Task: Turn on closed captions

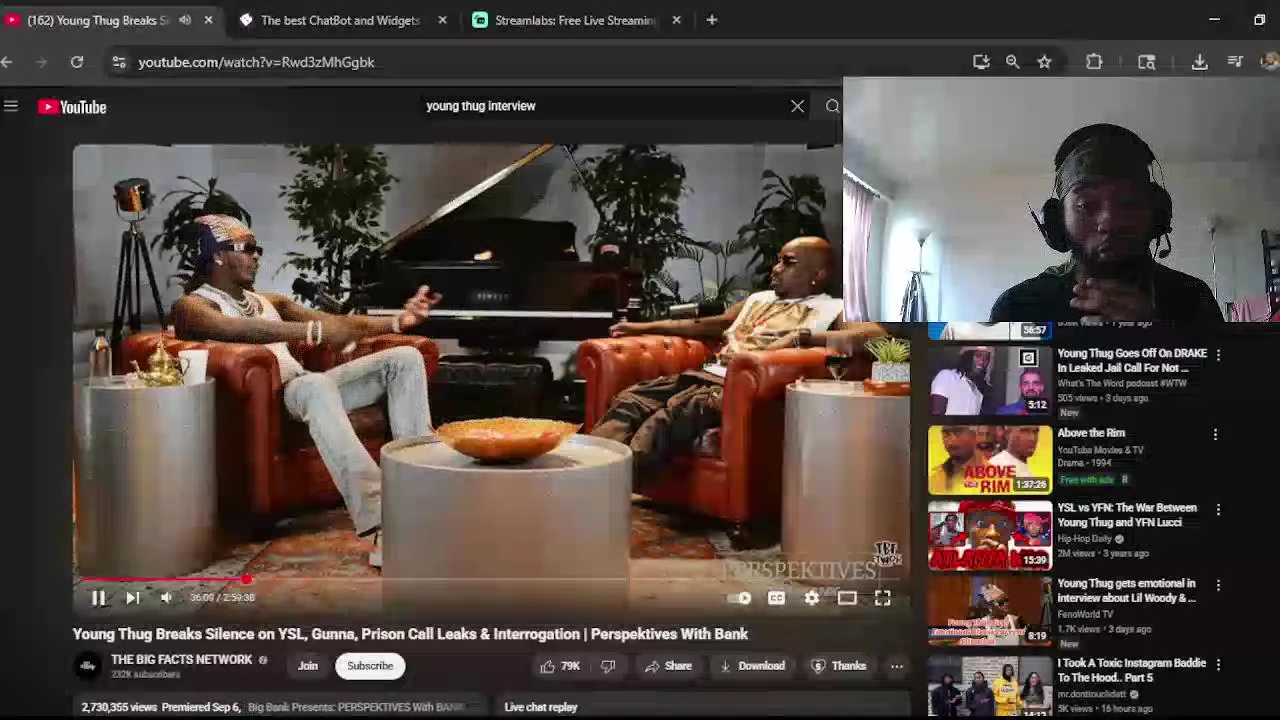Action: click(x=776, y=598)
